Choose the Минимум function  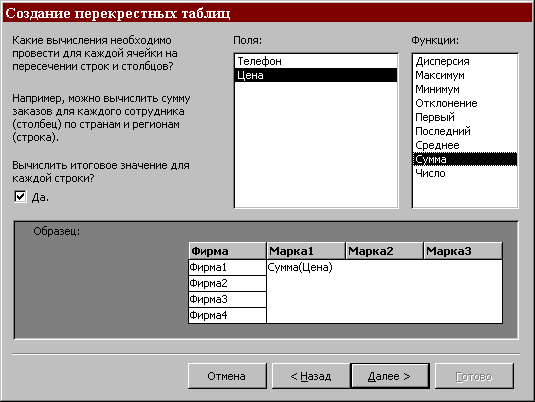[465, 89]
